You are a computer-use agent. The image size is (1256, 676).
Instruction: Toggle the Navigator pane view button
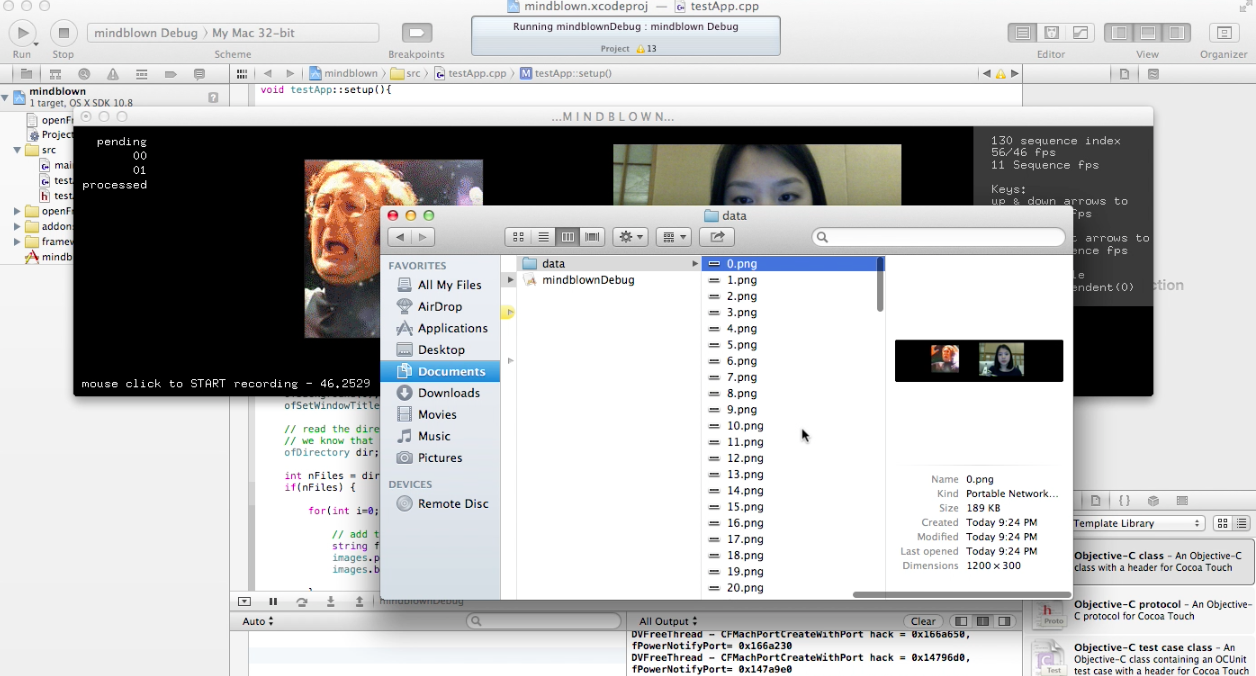pos(1119,33)
